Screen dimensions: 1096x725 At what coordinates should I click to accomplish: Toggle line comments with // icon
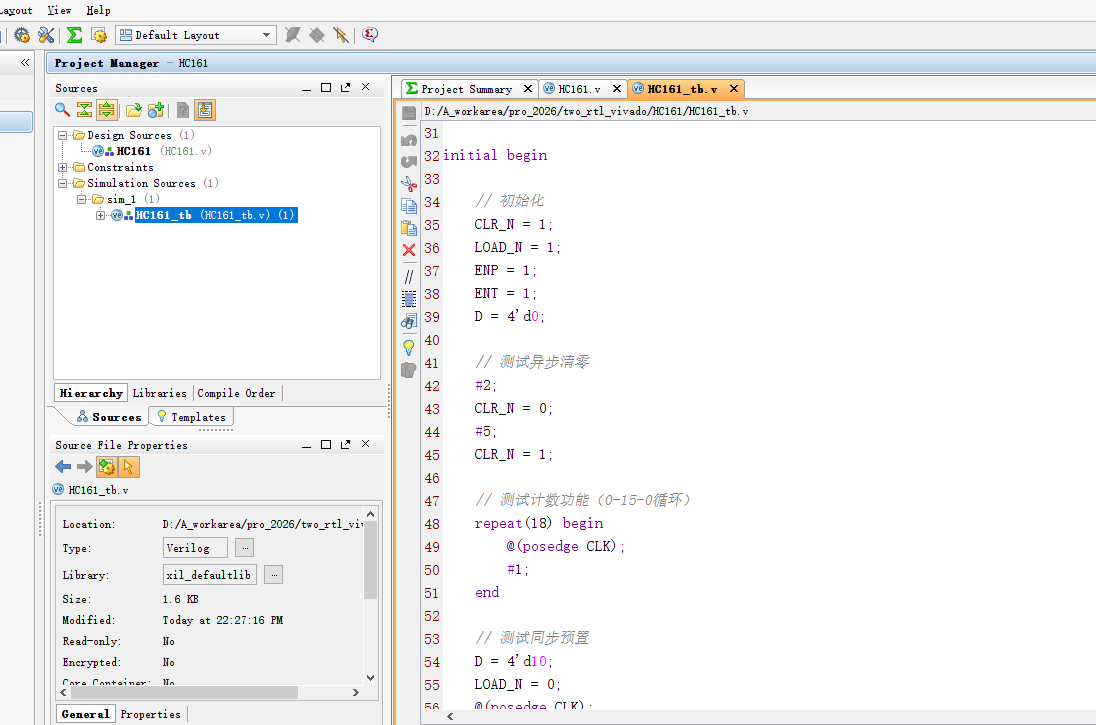(x=409, y=277)
